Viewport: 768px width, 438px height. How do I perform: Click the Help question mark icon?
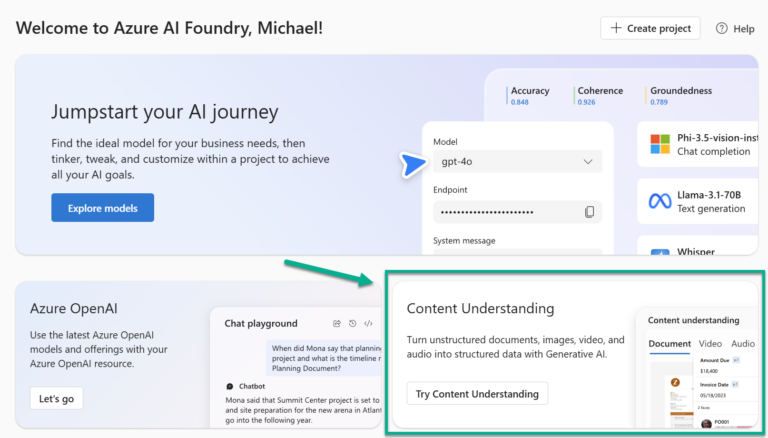(722, 28)
